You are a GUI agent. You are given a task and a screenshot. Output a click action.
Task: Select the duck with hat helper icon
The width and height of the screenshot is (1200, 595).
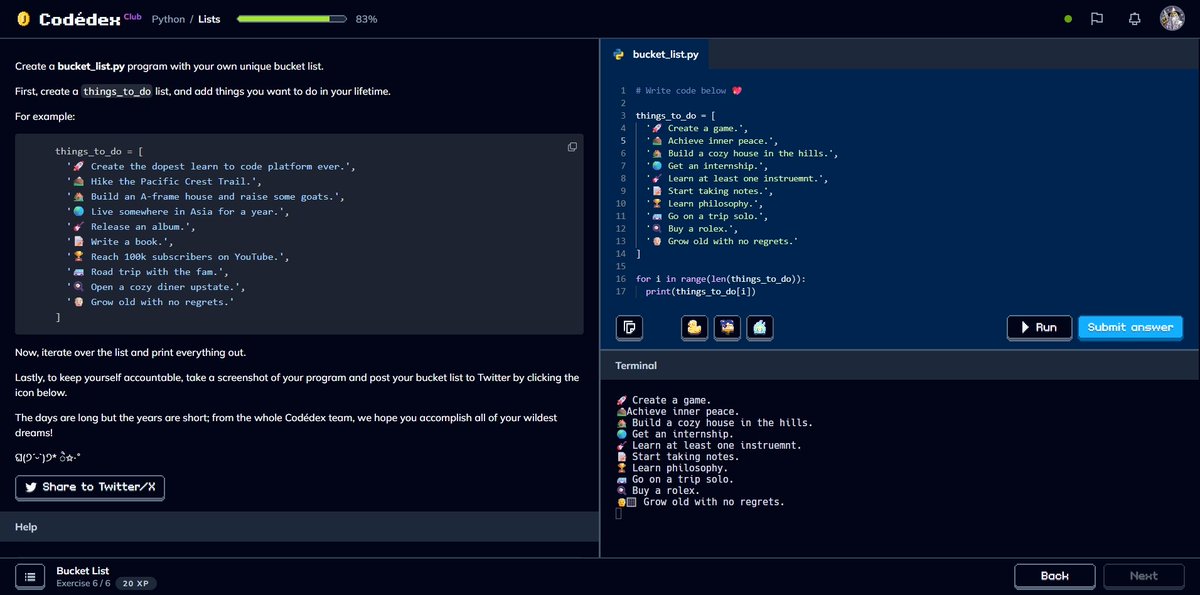[x=727, y=327]
